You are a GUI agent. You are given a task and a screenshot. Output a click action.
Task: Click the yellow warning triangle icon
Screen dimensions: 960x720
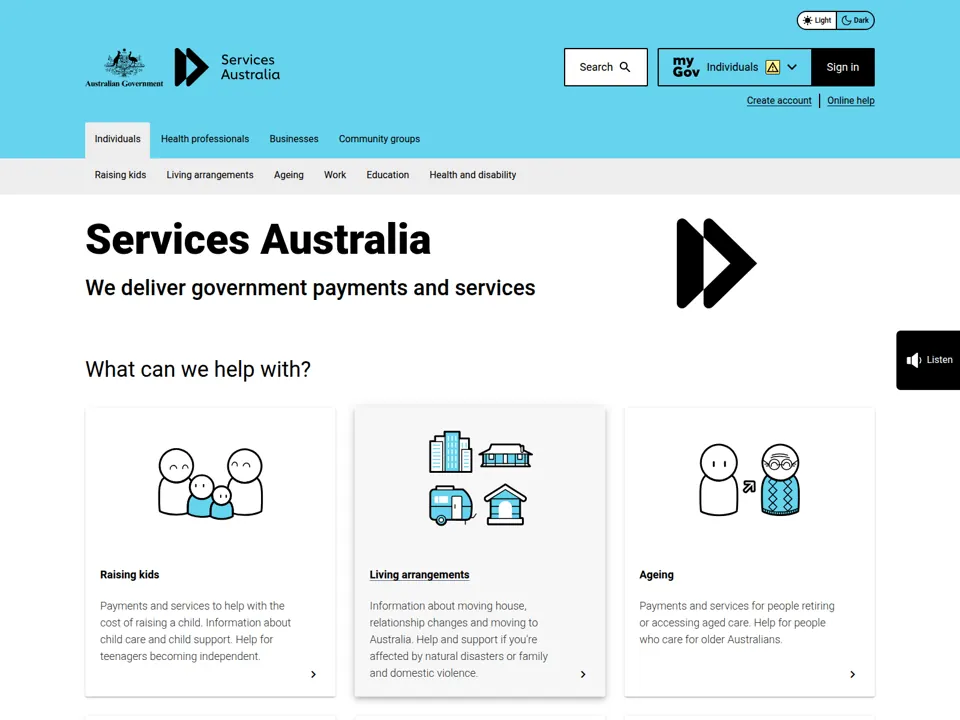pos(773,67)
